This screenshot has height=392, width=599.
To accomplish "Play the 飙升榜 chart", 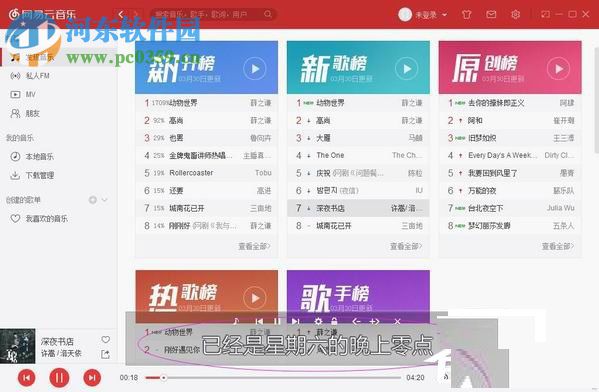I will (x=254, y=69).
